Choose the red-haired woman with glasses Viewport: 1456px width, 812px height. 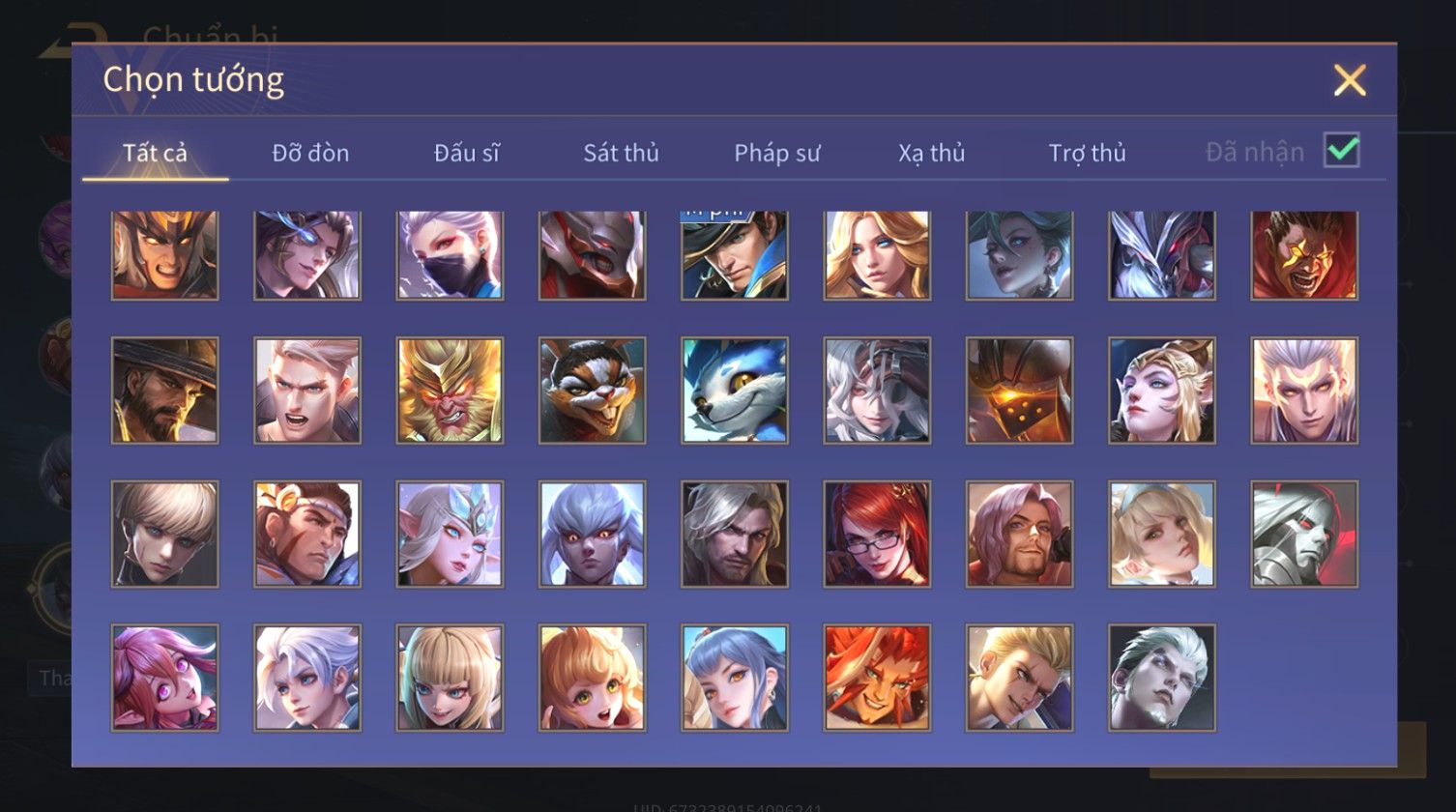pyautogui.click(x=877, y=534)
